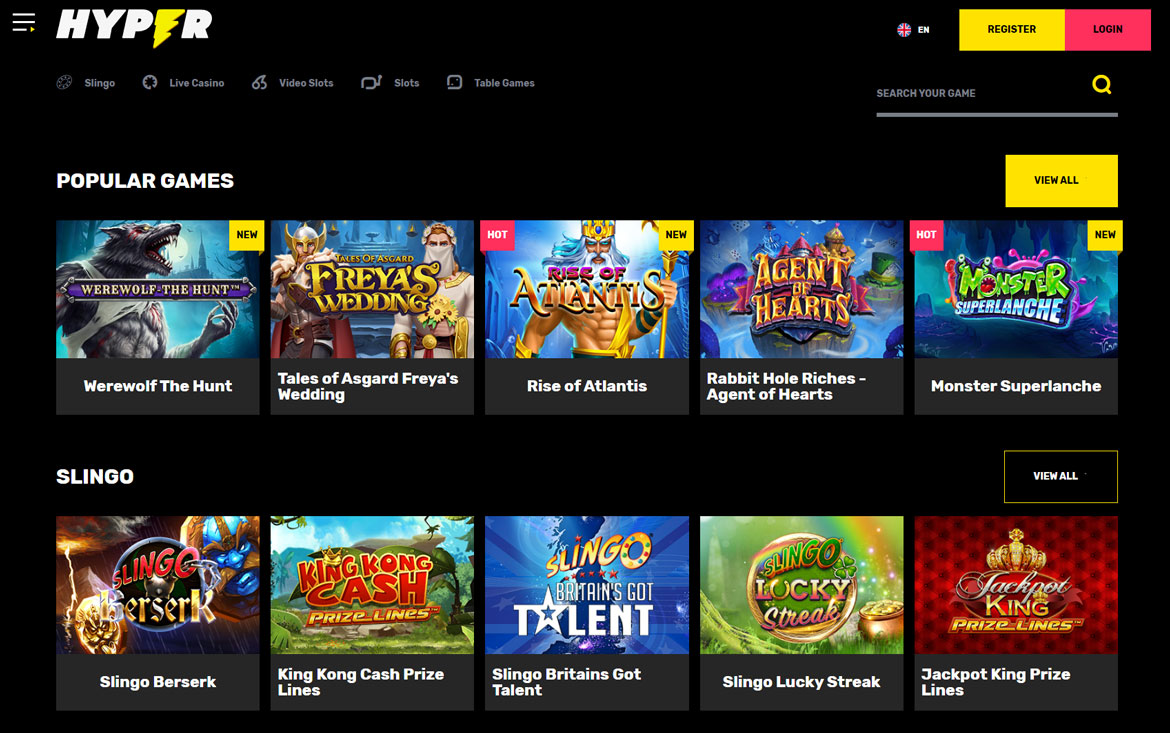Open Slingo Berserk game thumbnail
The width and height of the screenshot is (1170, 733).
(157, 585)
